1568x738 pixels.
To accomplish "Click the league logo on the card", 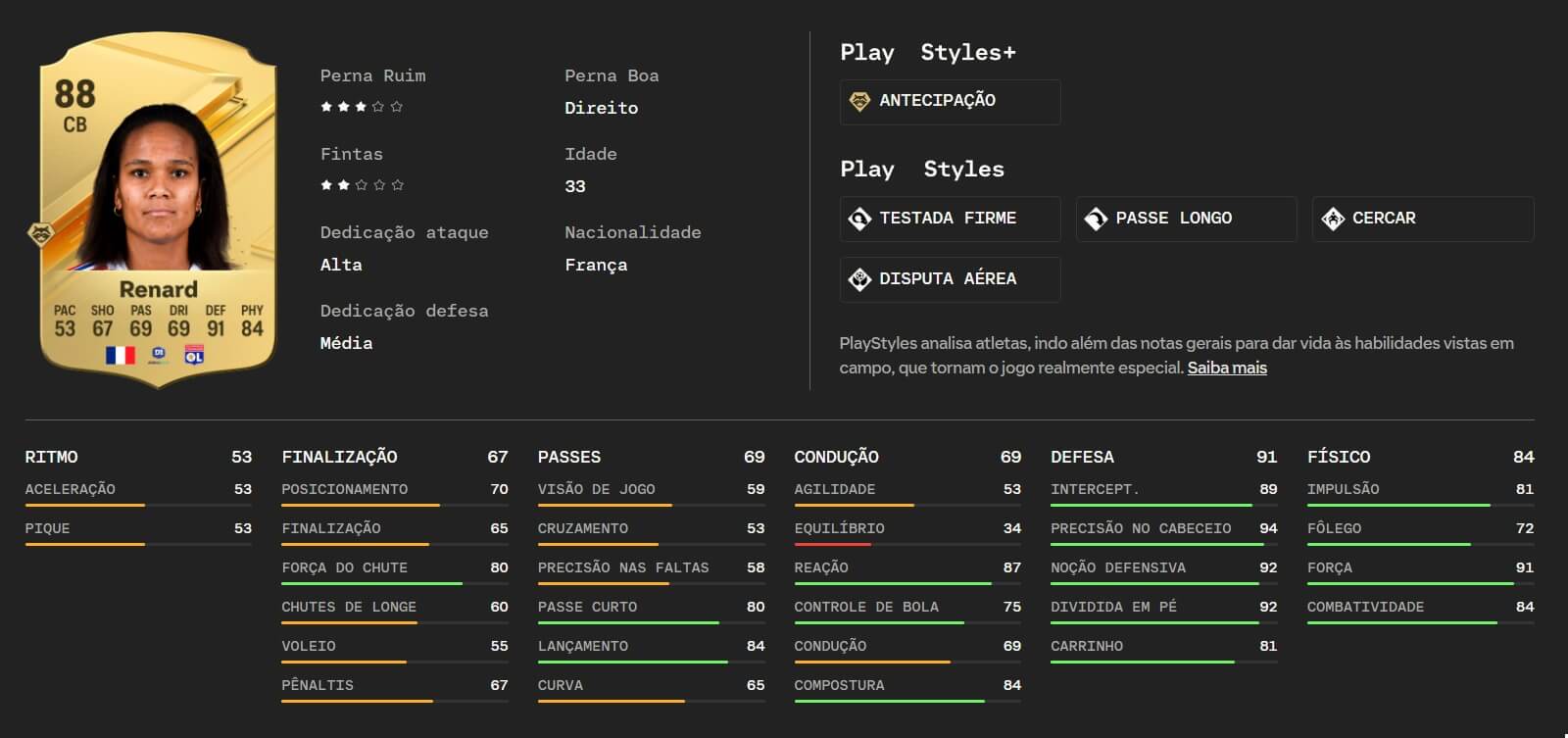I will (x=159, y=355).
